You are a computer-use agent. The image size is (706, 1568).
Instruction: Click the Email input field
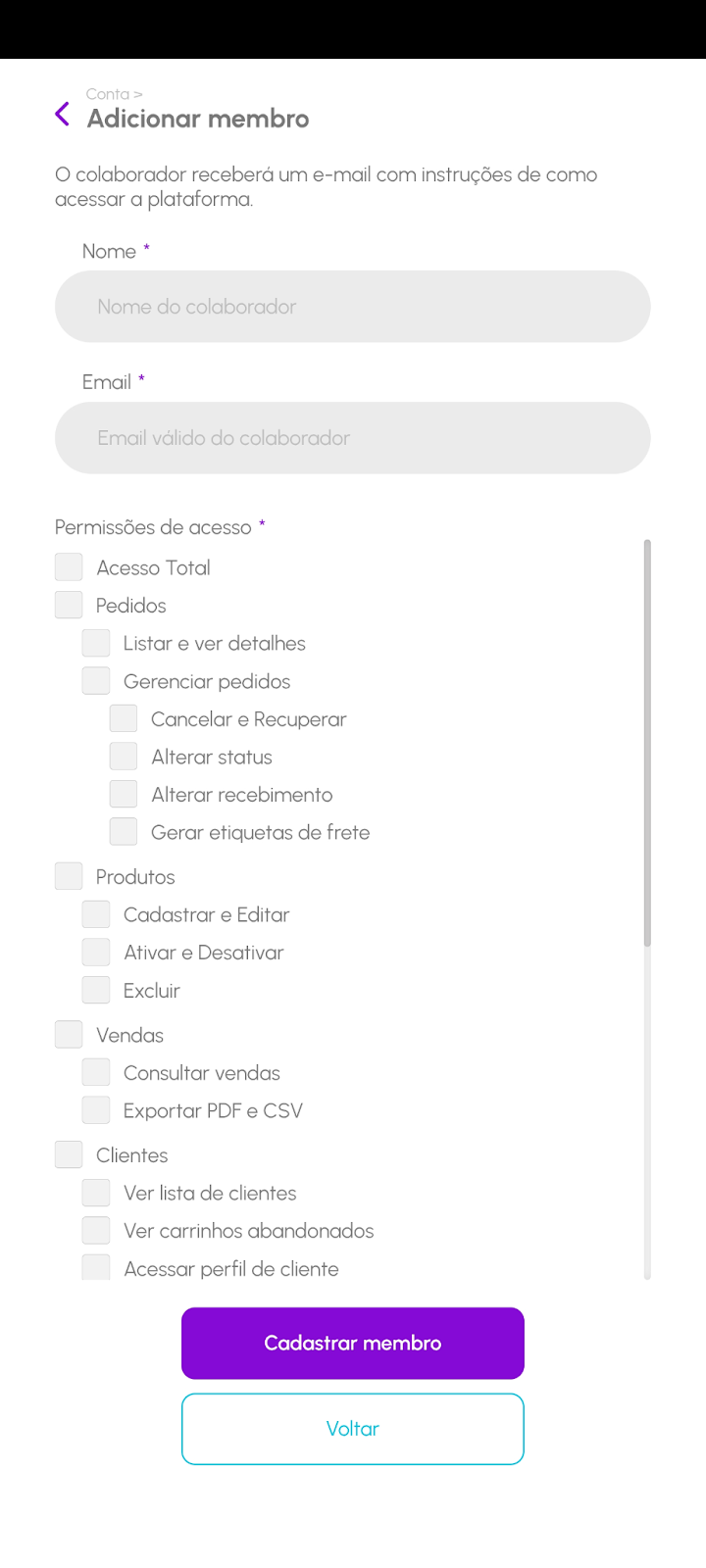tap(353, 438)
